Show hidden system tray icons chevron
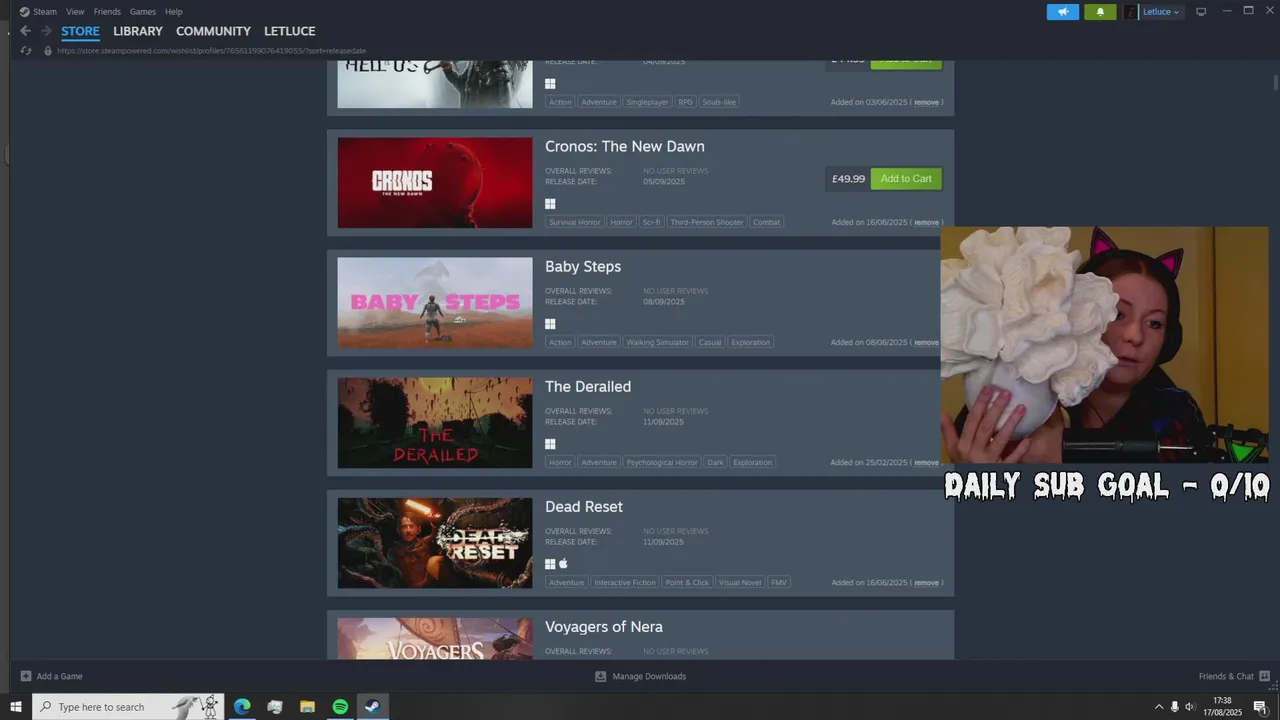Screen dimensions: 1280x720 pyautogui.click(x=1159, y=707)
